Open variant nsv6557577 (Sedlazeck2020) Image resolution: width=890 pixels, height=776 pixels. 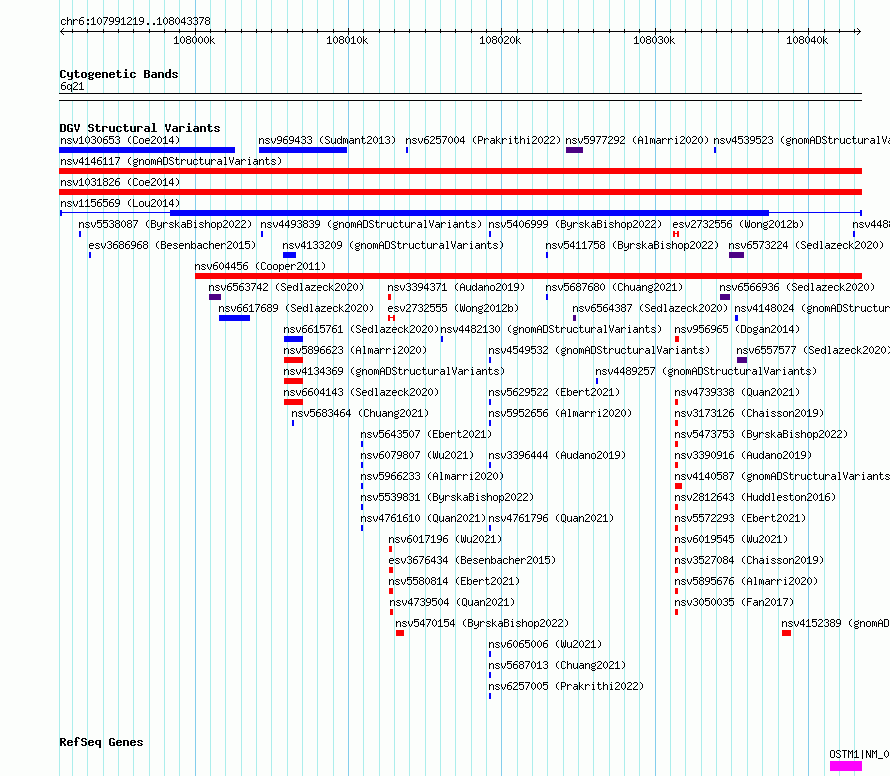(x=813, y=350)
